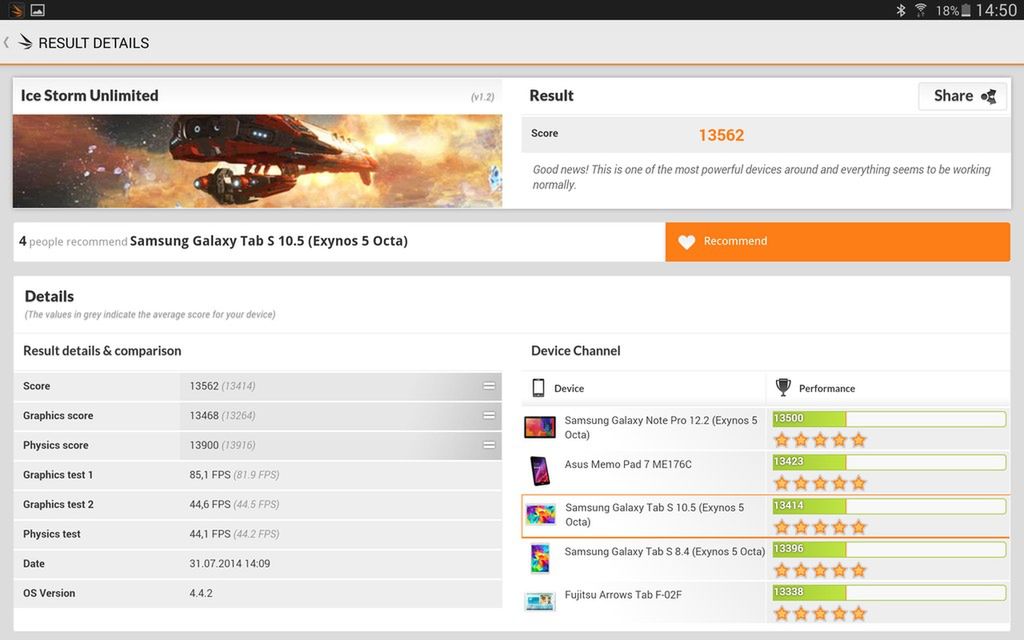Click the date 31.07.2014 14:09
This screenshot has width=1024, height=640.
tap(230, 564)
